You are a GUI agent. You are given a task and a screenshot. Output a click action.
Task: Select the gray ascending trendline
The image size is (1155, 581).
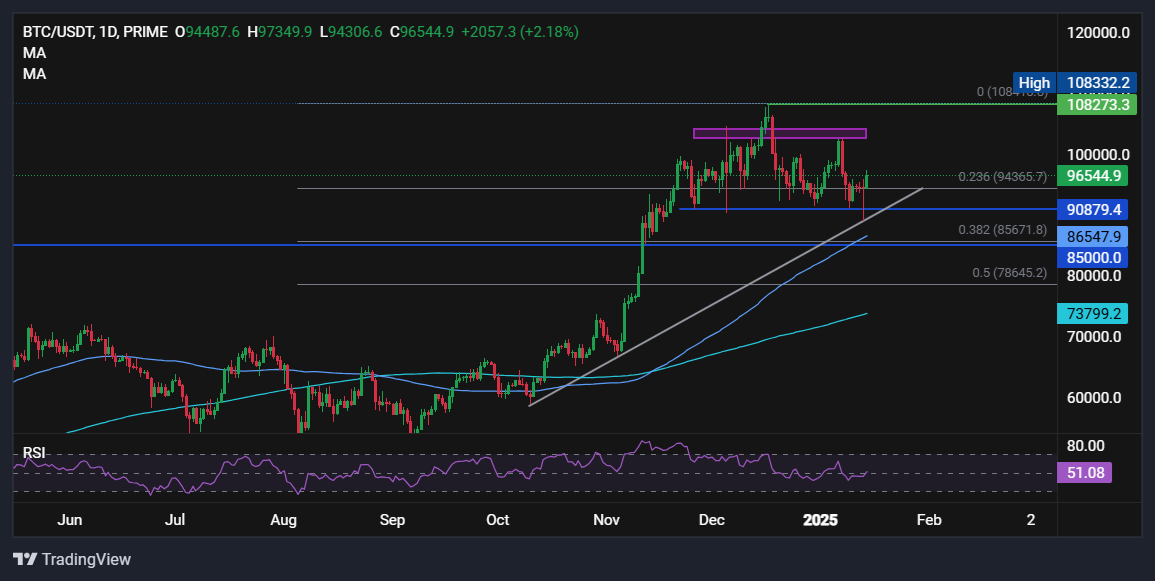[x=726, y=297]
